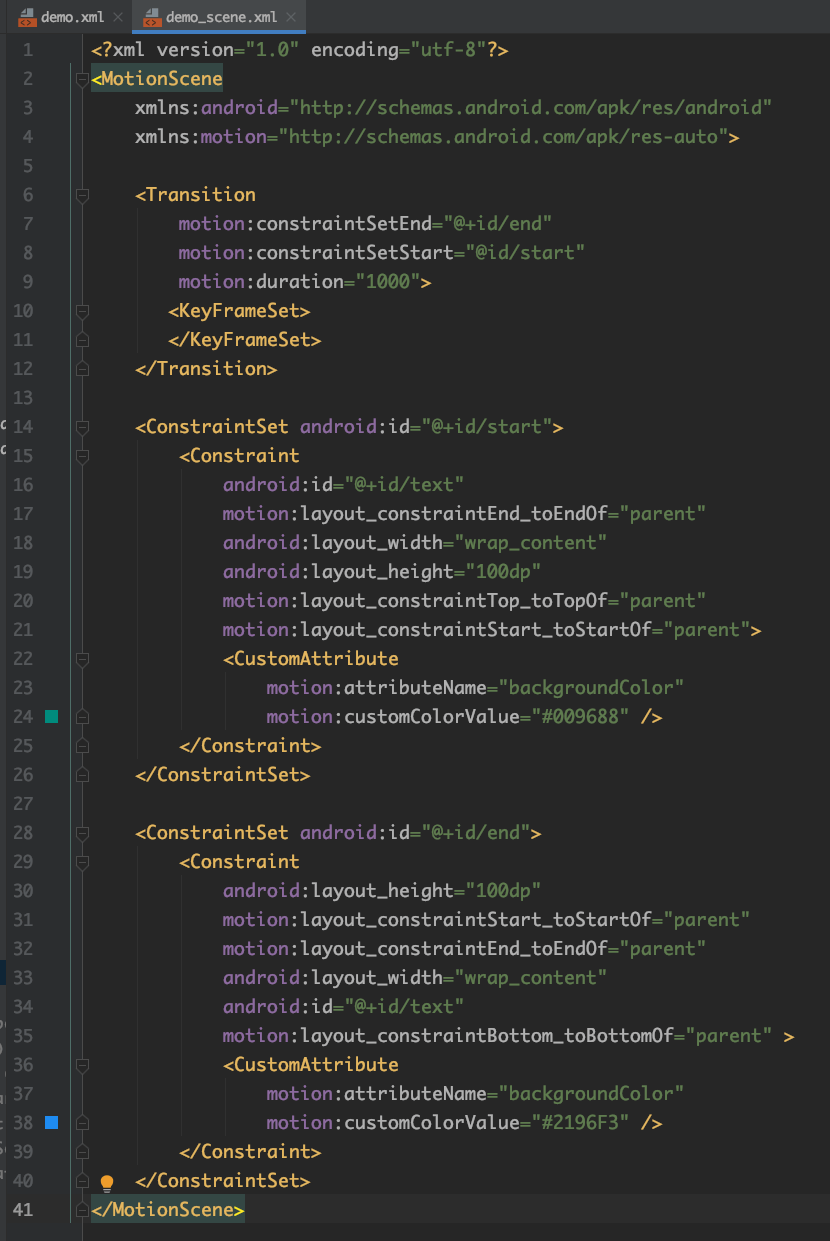Image resolution: width=830 pixels, height=1241 pixels.
Task: Click "wrap_content" value on line 18
Action: tap(531, 542)
